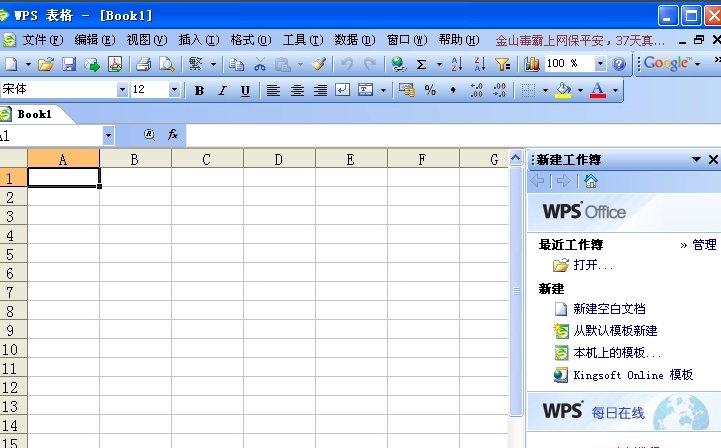
Task: Apply currency style icon
Action: (x=406, y=90)
